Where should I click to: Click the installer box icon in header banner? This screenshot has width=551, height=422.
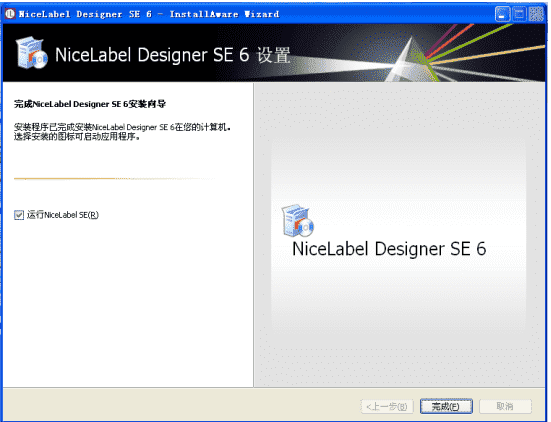[31, 53]
